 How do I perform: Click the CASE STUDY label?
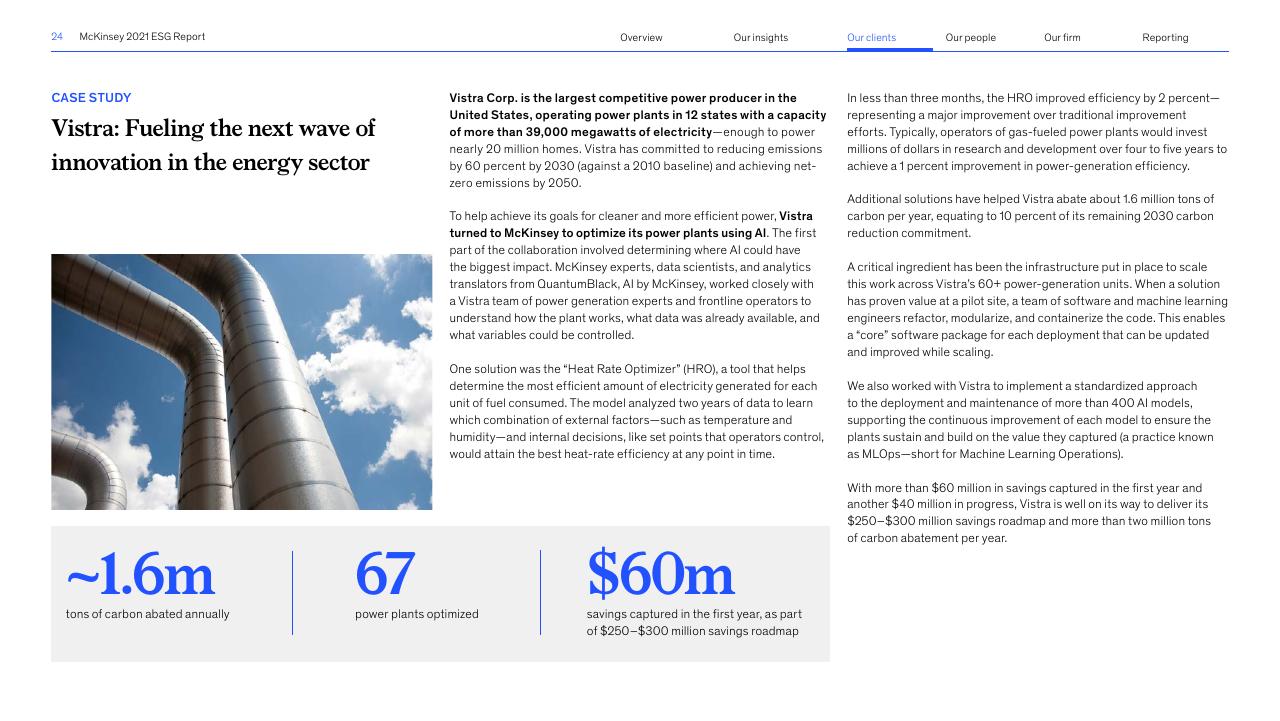point(91,98)
